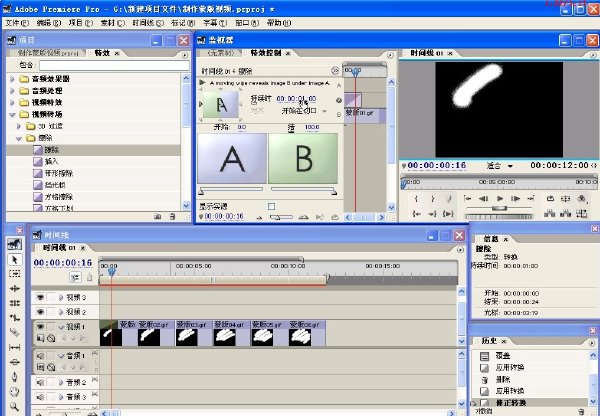Switch to the 特效控制 tab
Image resolution: width=600 pixels, height=416 pixels.
266,53
